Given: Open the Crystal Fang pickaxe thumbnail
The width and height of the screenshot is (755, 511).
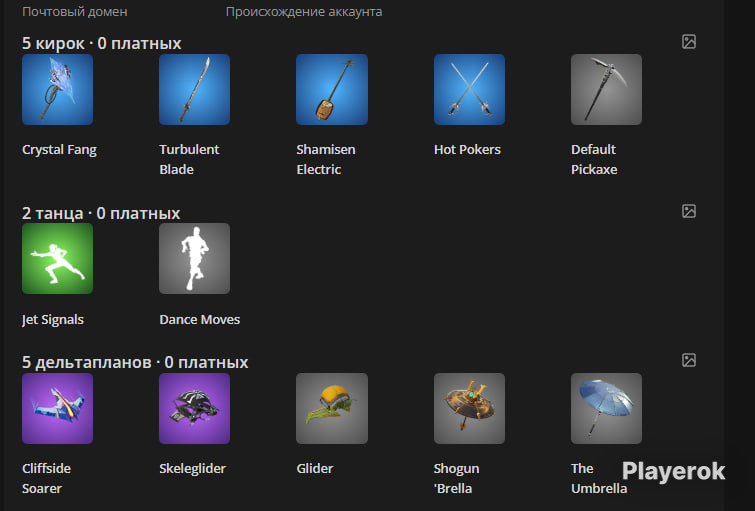Looking at the screenshot, I should (57, 90).
